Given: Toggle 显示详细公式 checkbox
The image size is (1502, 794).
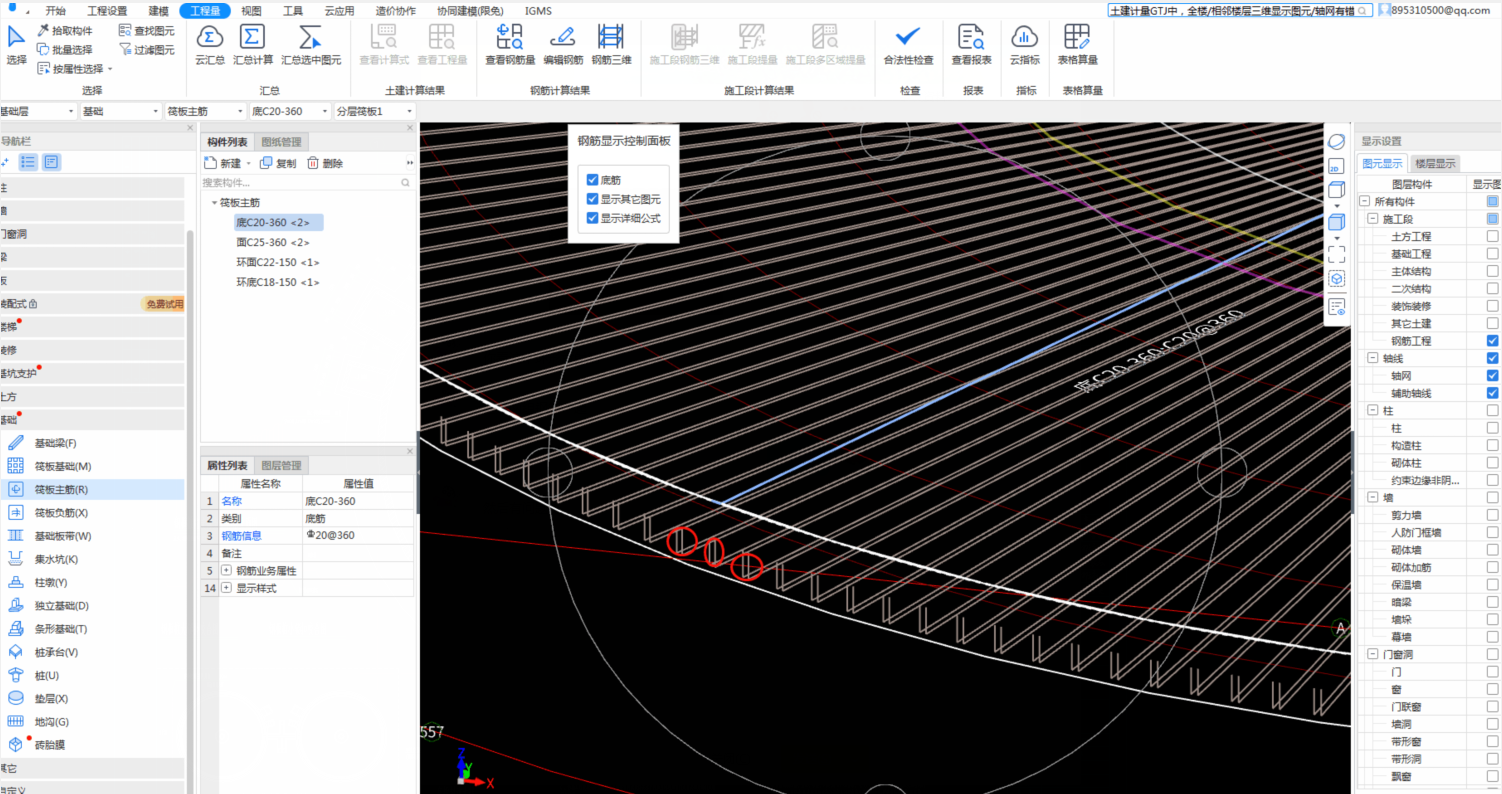Looking at the screenshot, I should point(592,217).
